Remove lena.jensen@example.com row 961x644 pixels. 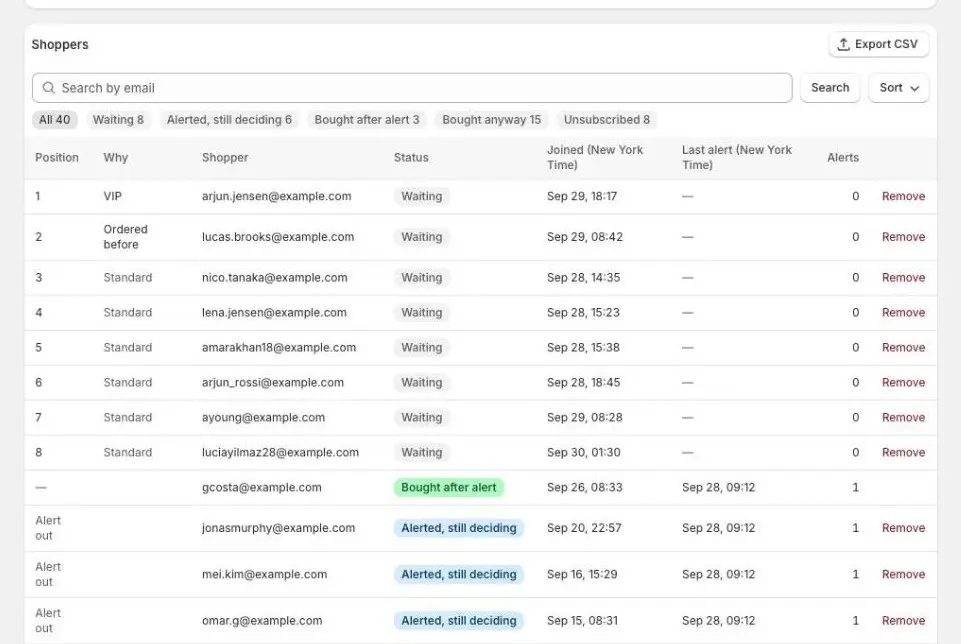903,313
